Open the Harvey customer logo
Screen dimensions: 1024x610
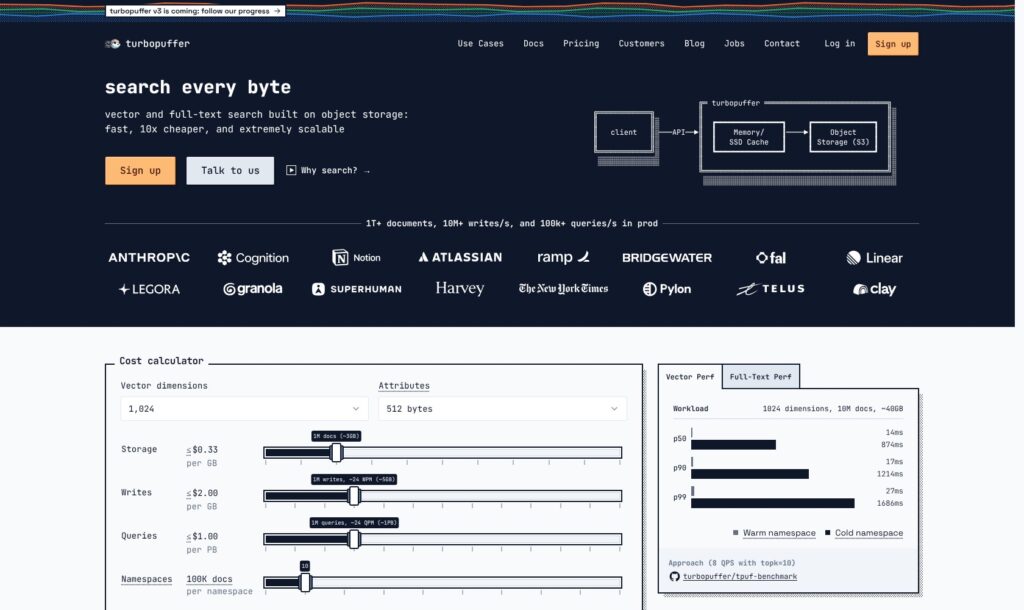[460, 288]
